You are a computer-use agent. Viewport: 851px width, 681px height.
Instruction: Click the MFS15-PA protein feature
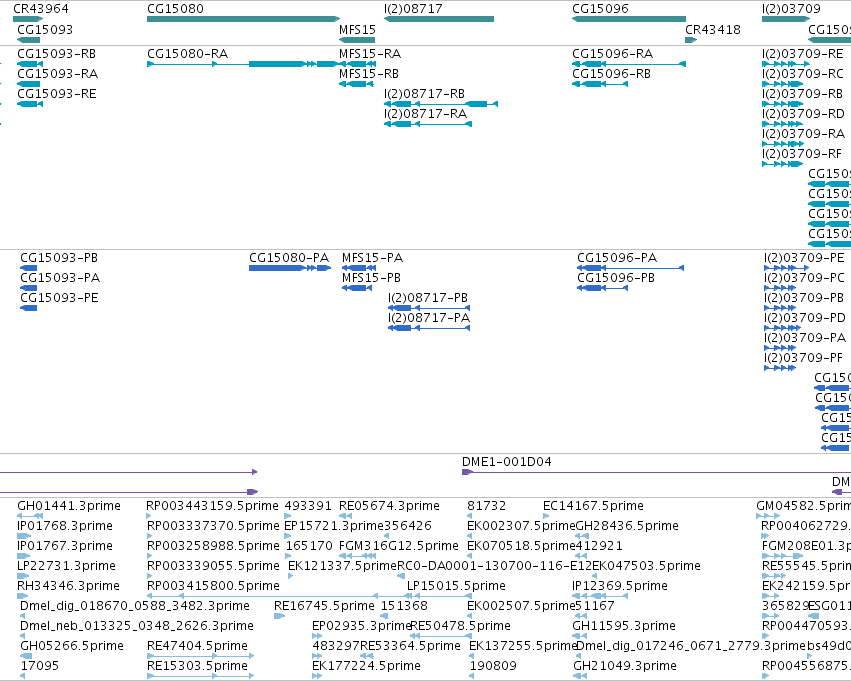coord(358,268)
